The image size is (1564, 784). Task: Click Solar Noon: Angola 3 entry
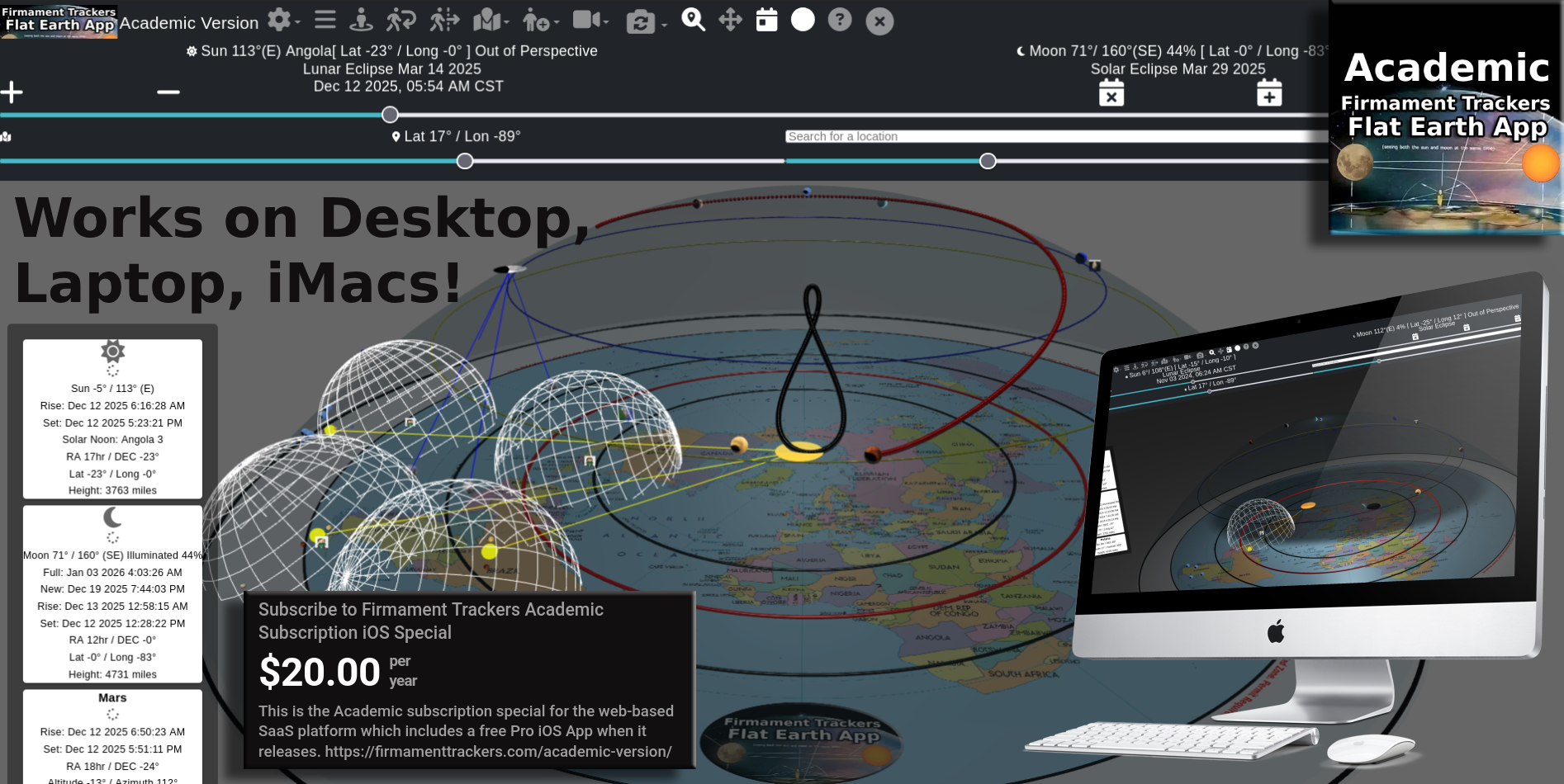112,440
